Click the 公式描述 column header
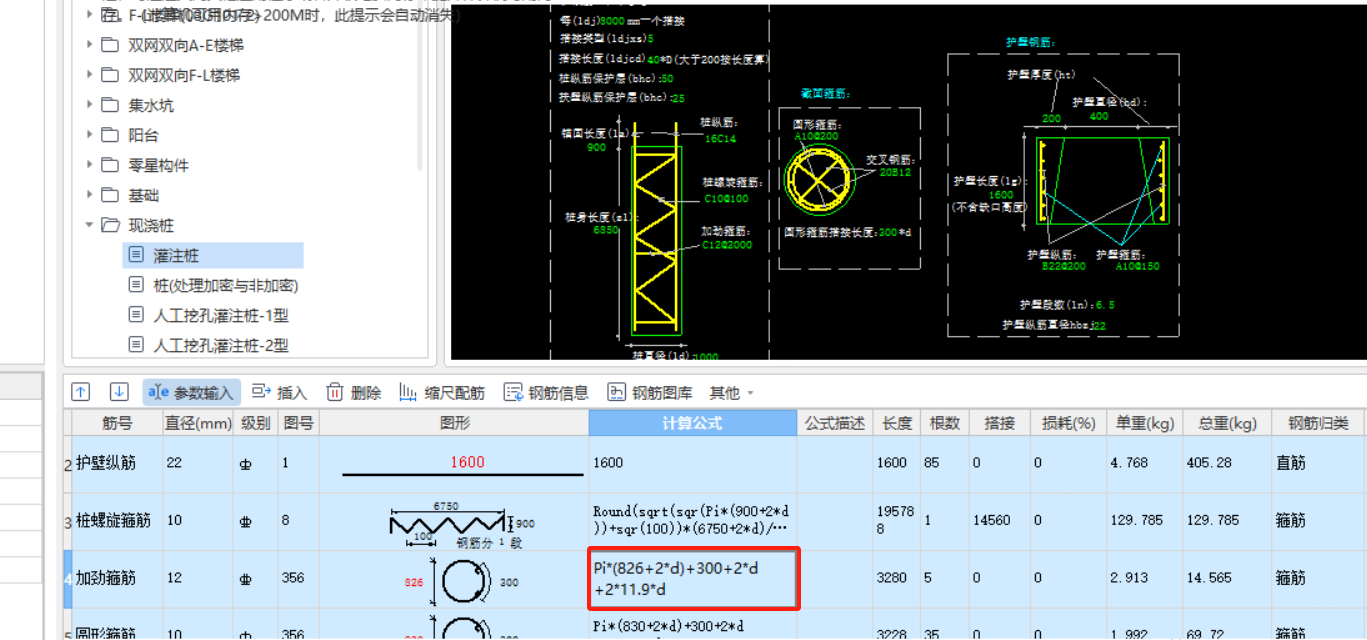 (x=835, y=423)
